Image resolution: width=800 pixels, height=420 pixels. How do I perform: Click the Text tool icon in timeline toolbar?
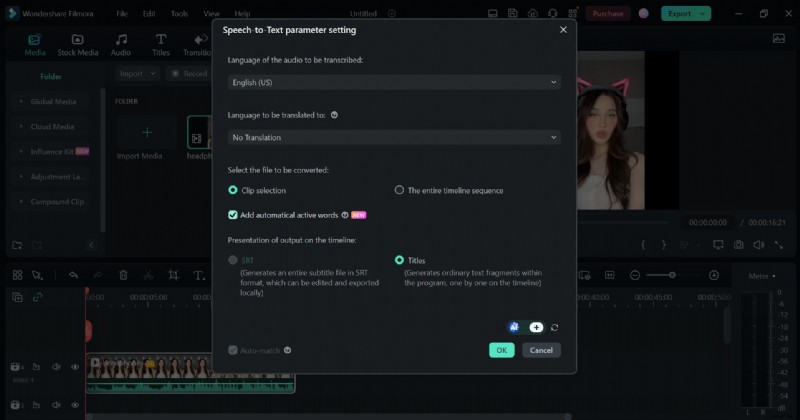click(x=198, y=276)
